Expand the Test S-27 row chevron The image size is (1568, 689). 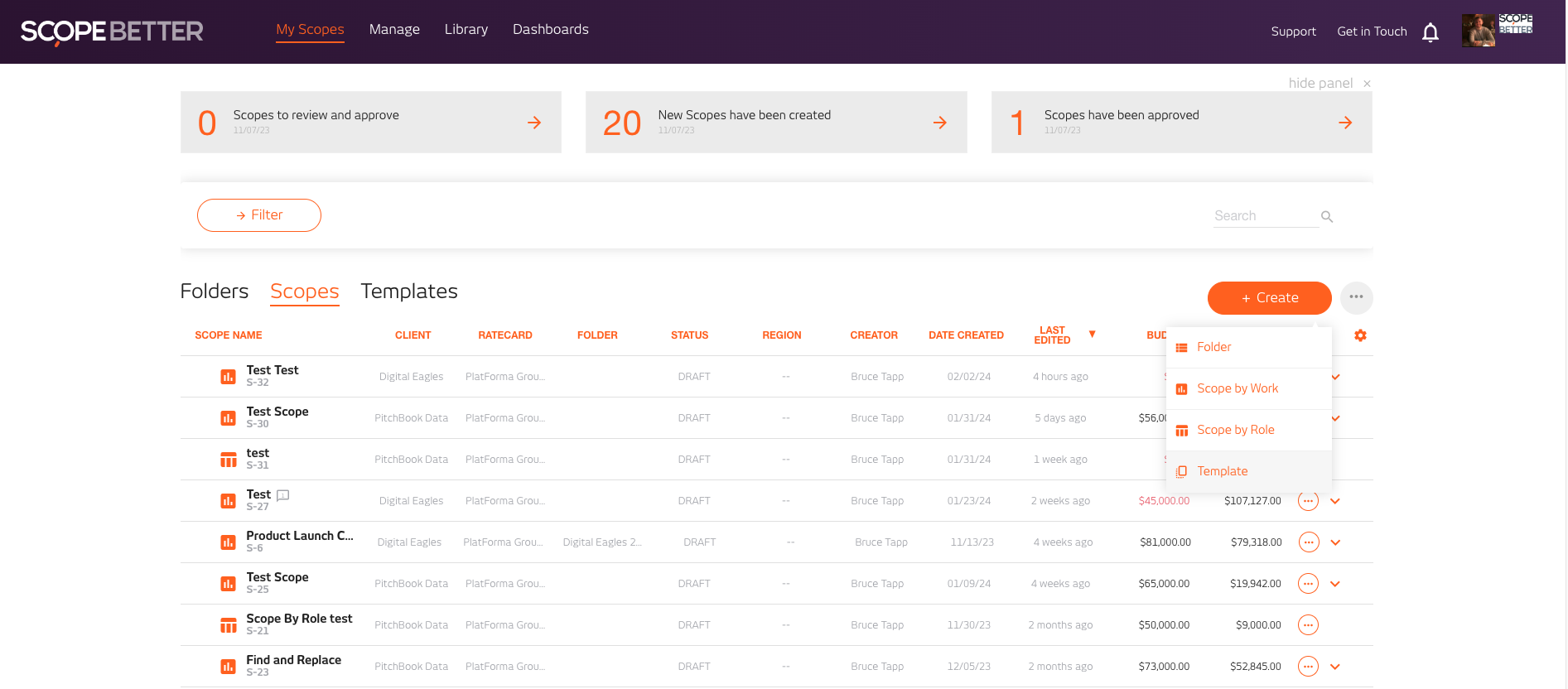tap(1335, 501)
